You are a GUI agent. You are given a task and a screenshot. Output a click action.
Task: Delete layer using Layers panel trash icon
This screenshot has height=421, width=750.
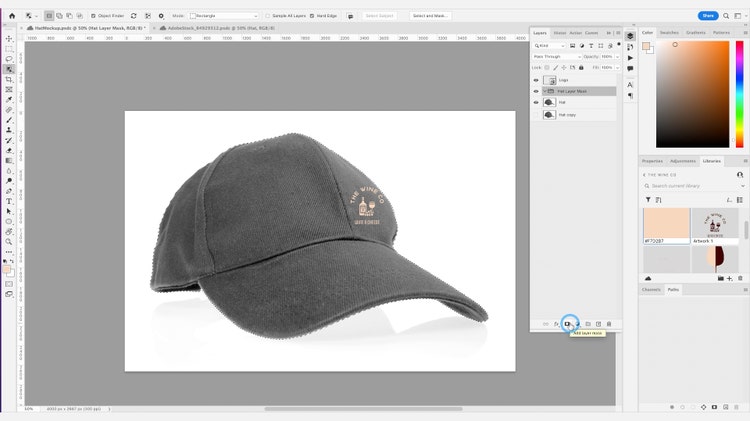click(x=609, y=324)
